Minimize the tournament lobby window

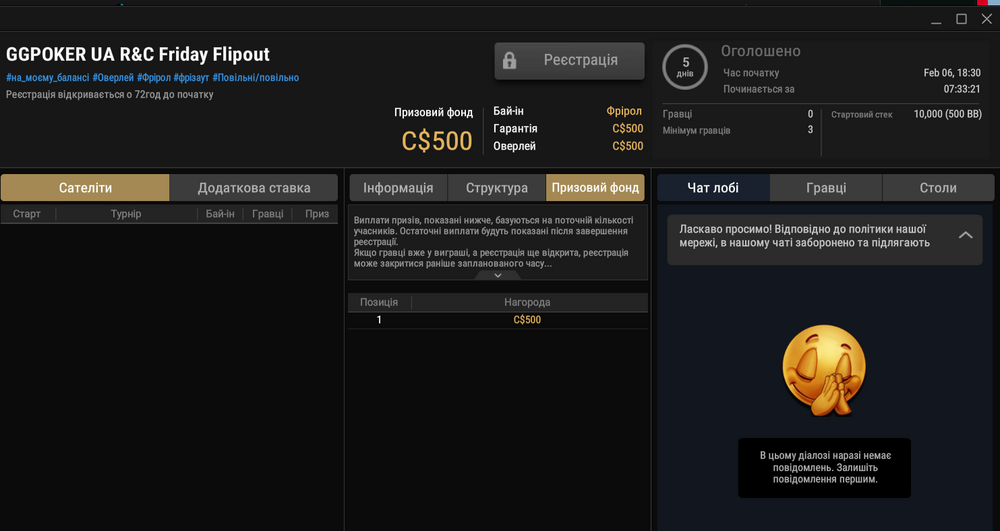click(936, 19)
